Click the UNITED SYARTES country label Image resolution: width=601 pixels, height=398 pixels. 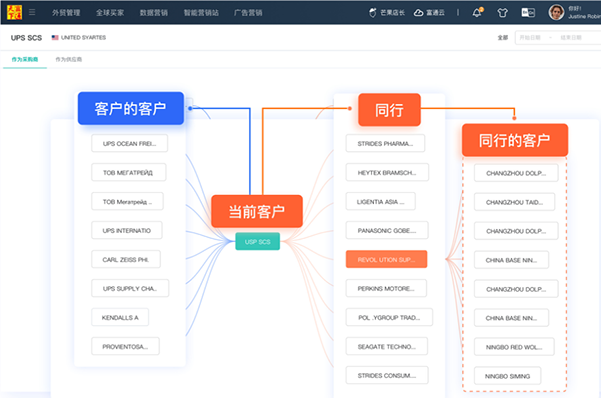point(83,38)
